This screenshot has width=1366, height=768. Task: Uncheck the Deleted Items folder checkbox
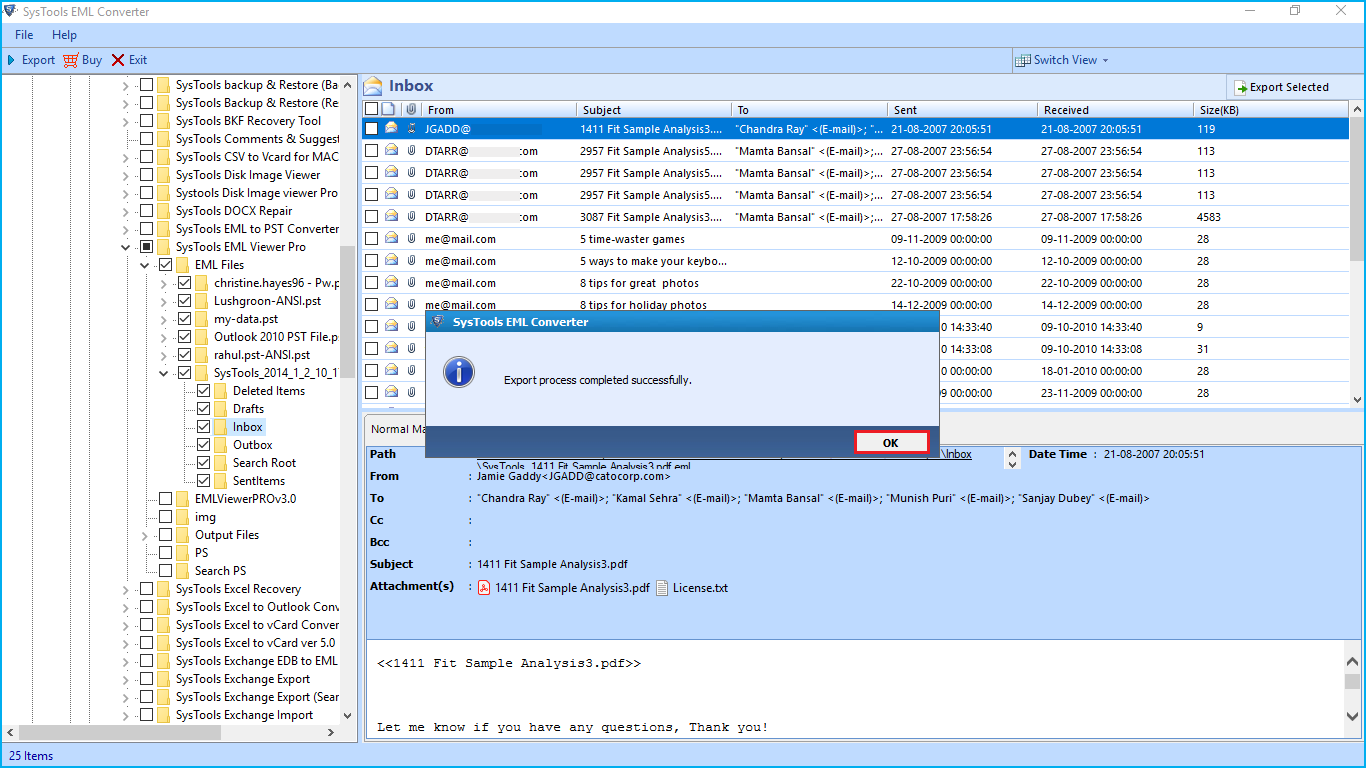204,391
